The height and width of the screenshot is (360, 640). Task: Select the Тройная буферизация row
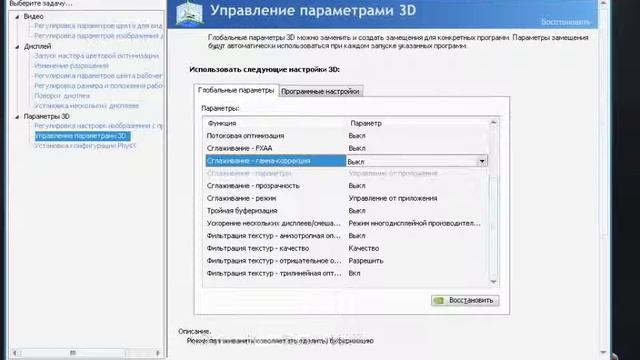(346, 211)
